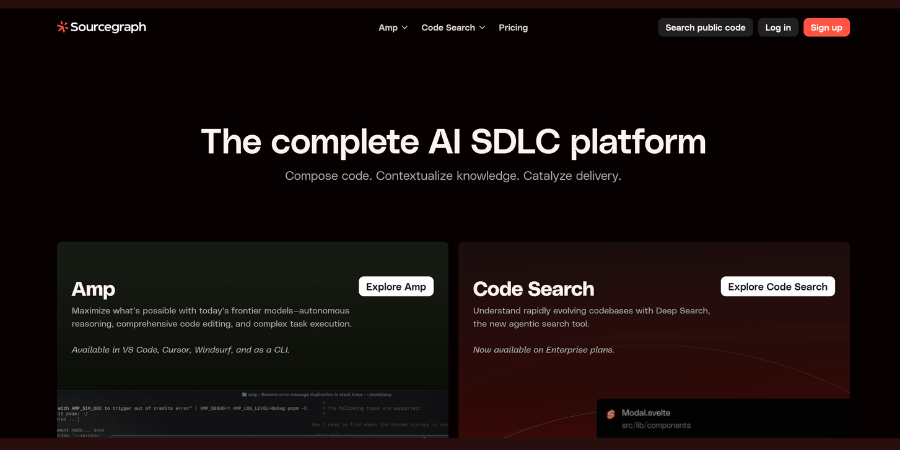Select the Code Search card heading
The height and width of the screenshot is (450, 900).
point(533,289)
